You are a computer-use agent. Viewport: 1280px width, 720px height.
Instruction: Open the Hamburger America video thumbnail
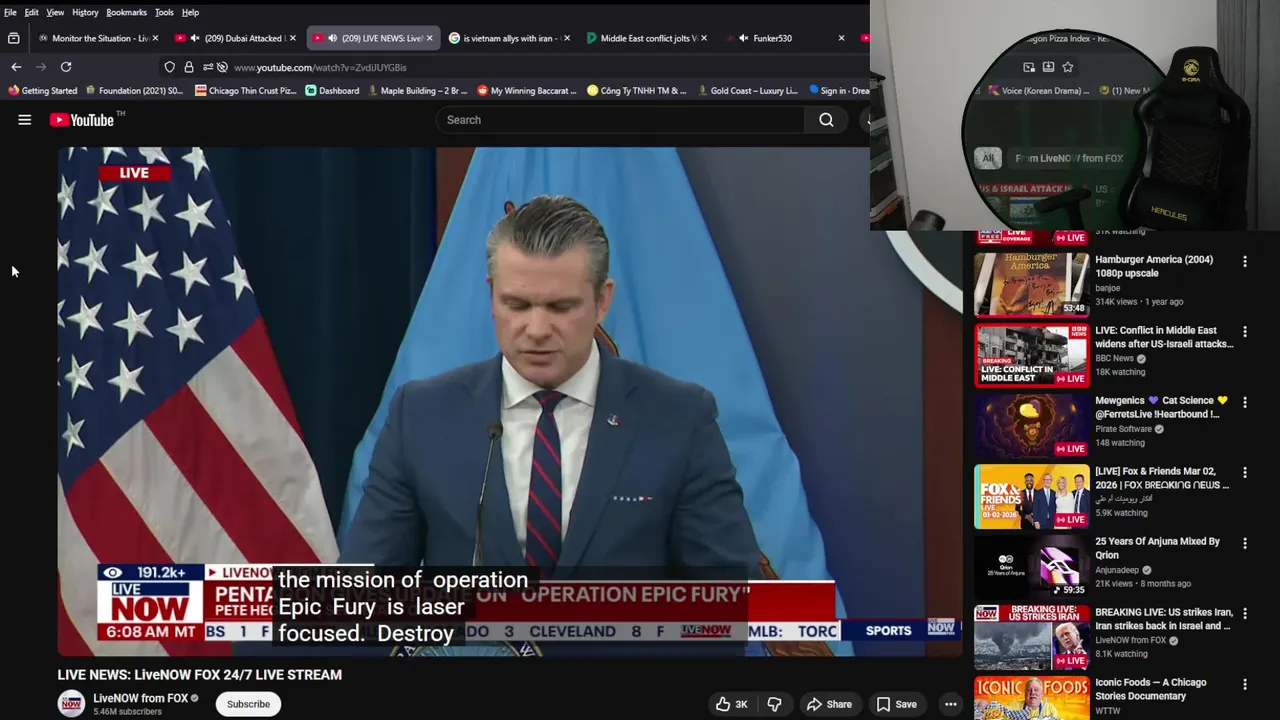point(1032,284)
